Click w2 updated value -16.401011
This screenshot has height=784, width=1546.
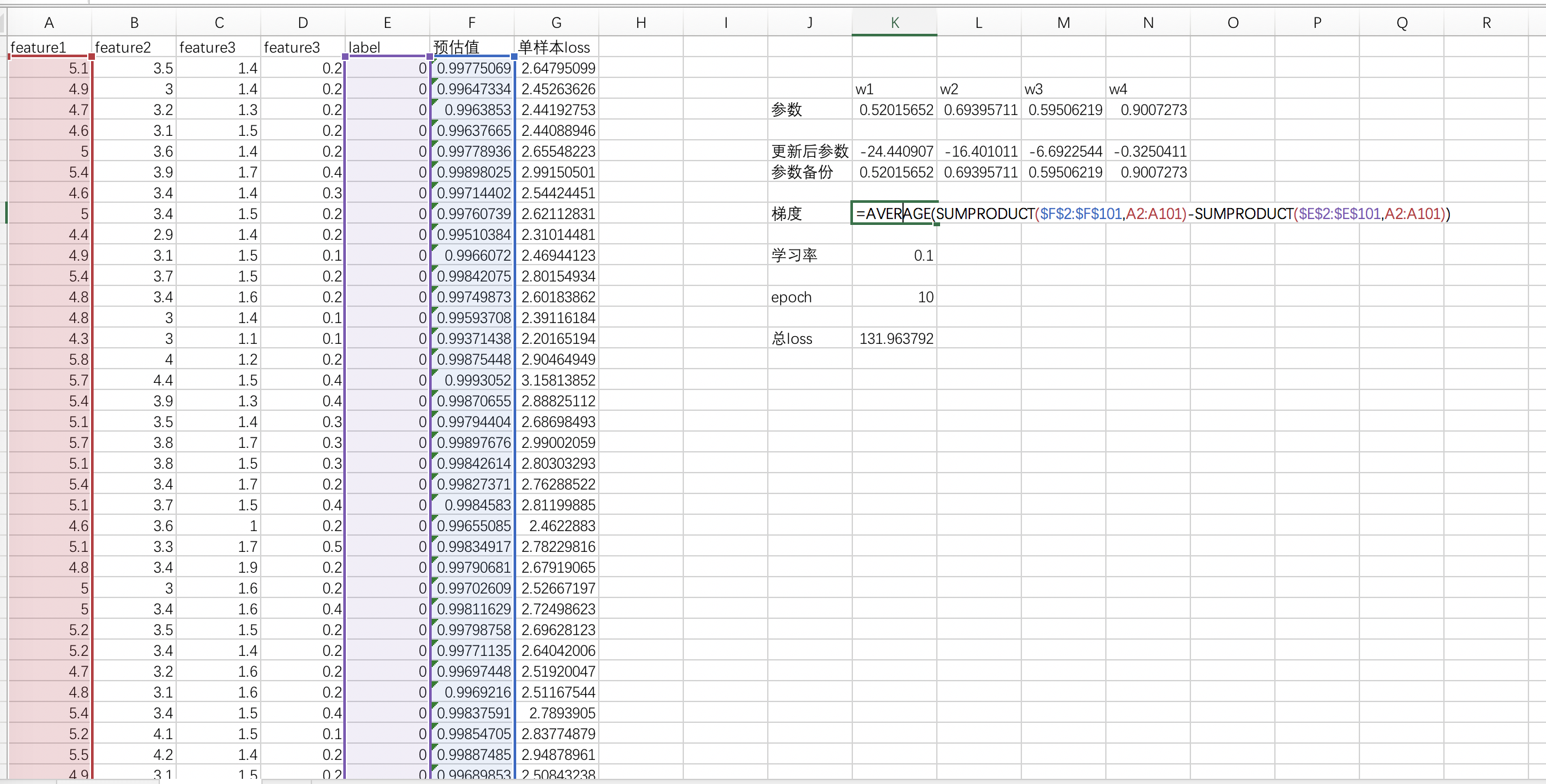[x=979, y=151]
